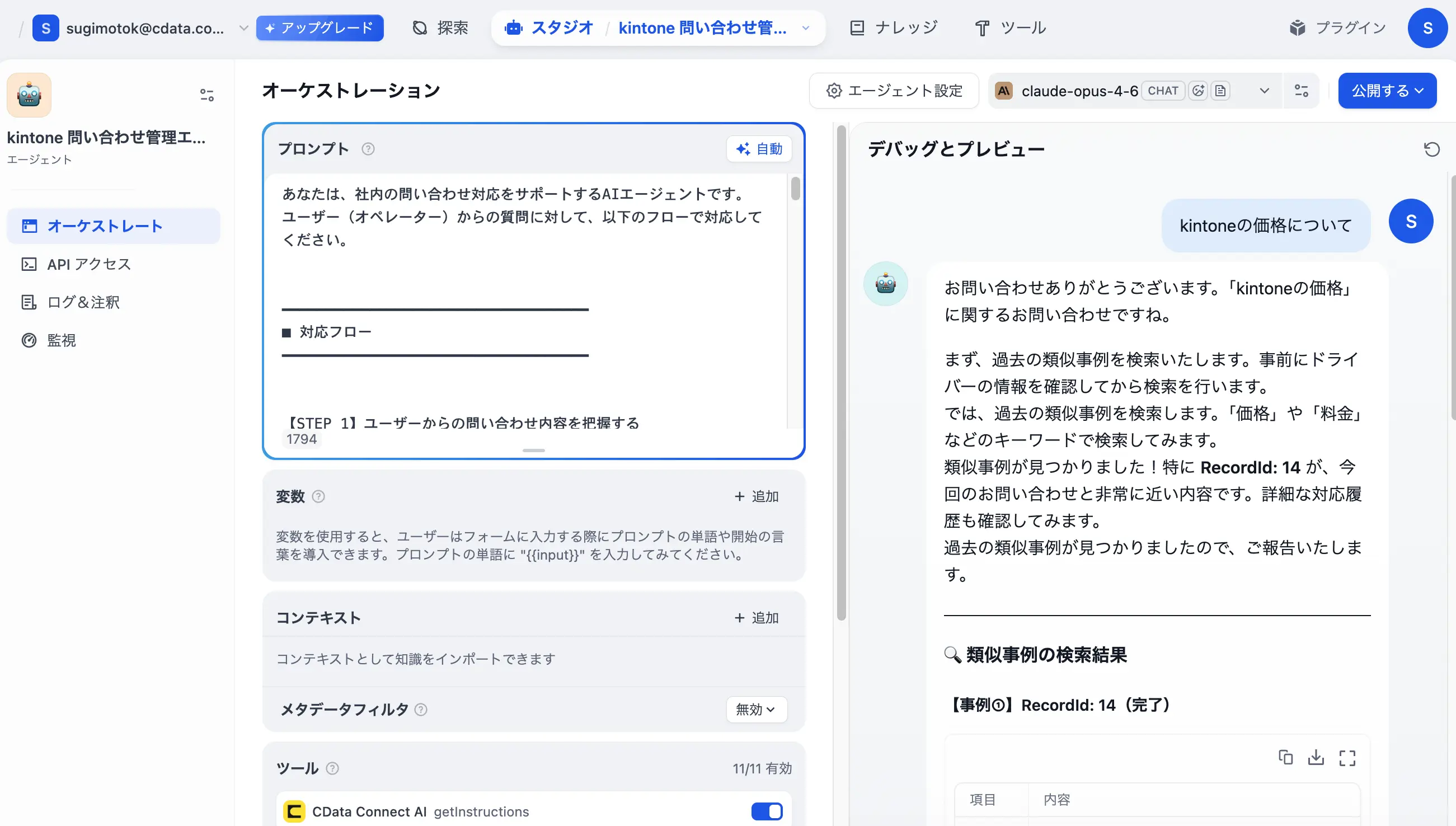Click the prompt help question mark icon
1456x826 pixels.
coord(368,149)
